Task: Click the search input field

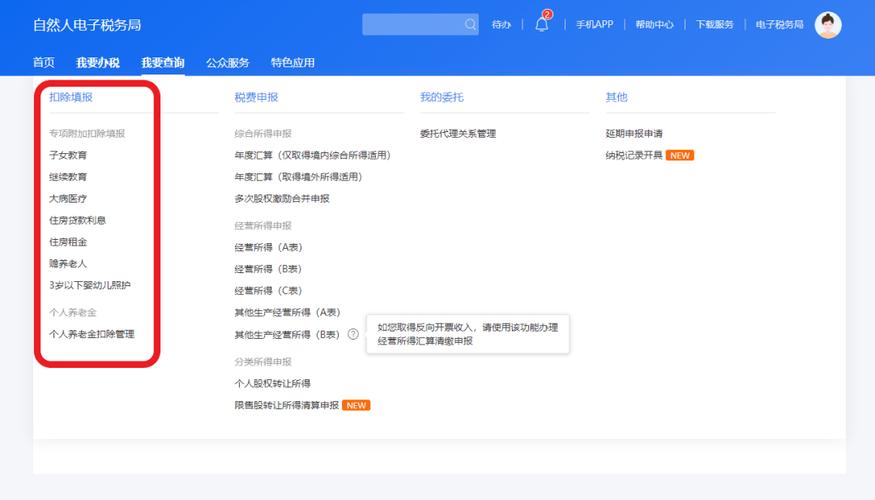Action: point(420,25)
